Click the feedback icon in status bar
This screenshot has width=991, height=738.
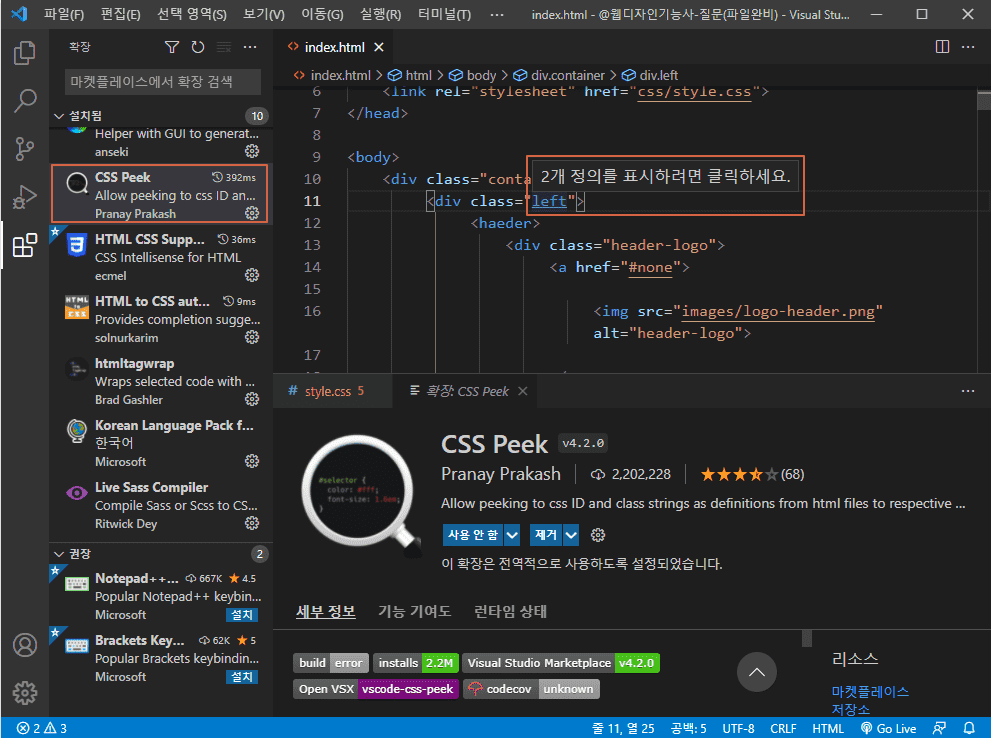click(x=940, y=728)
